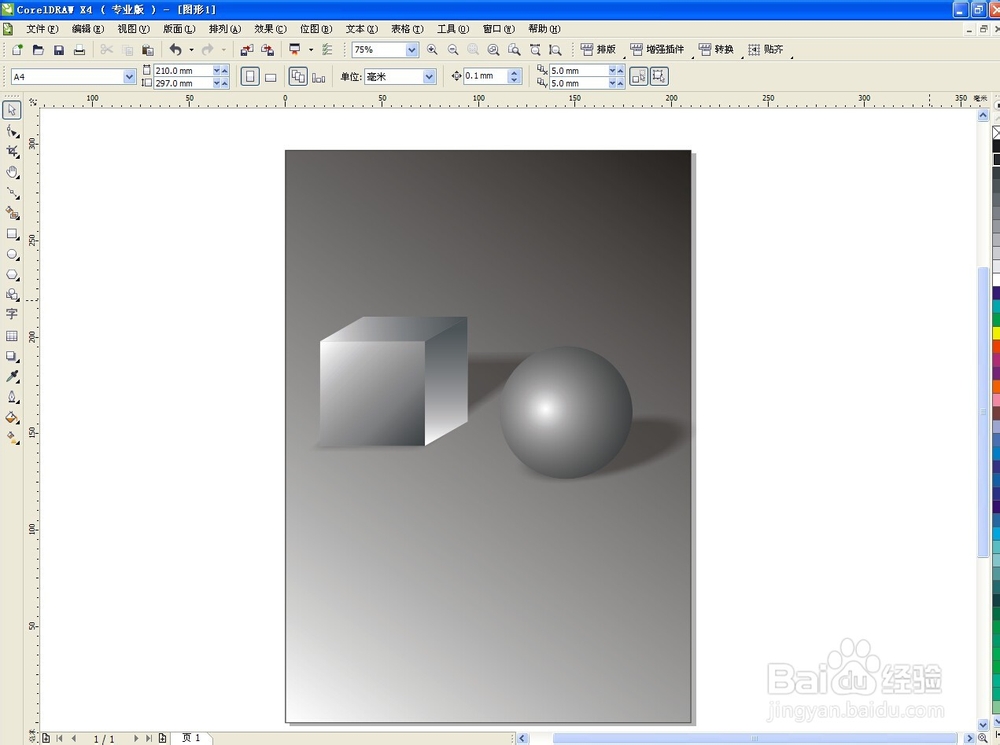The height and width of the screenshot is (745, 1000).
Task: Click the duplicate distance X 5.0 mm field
Action: [x=578, y=70]
